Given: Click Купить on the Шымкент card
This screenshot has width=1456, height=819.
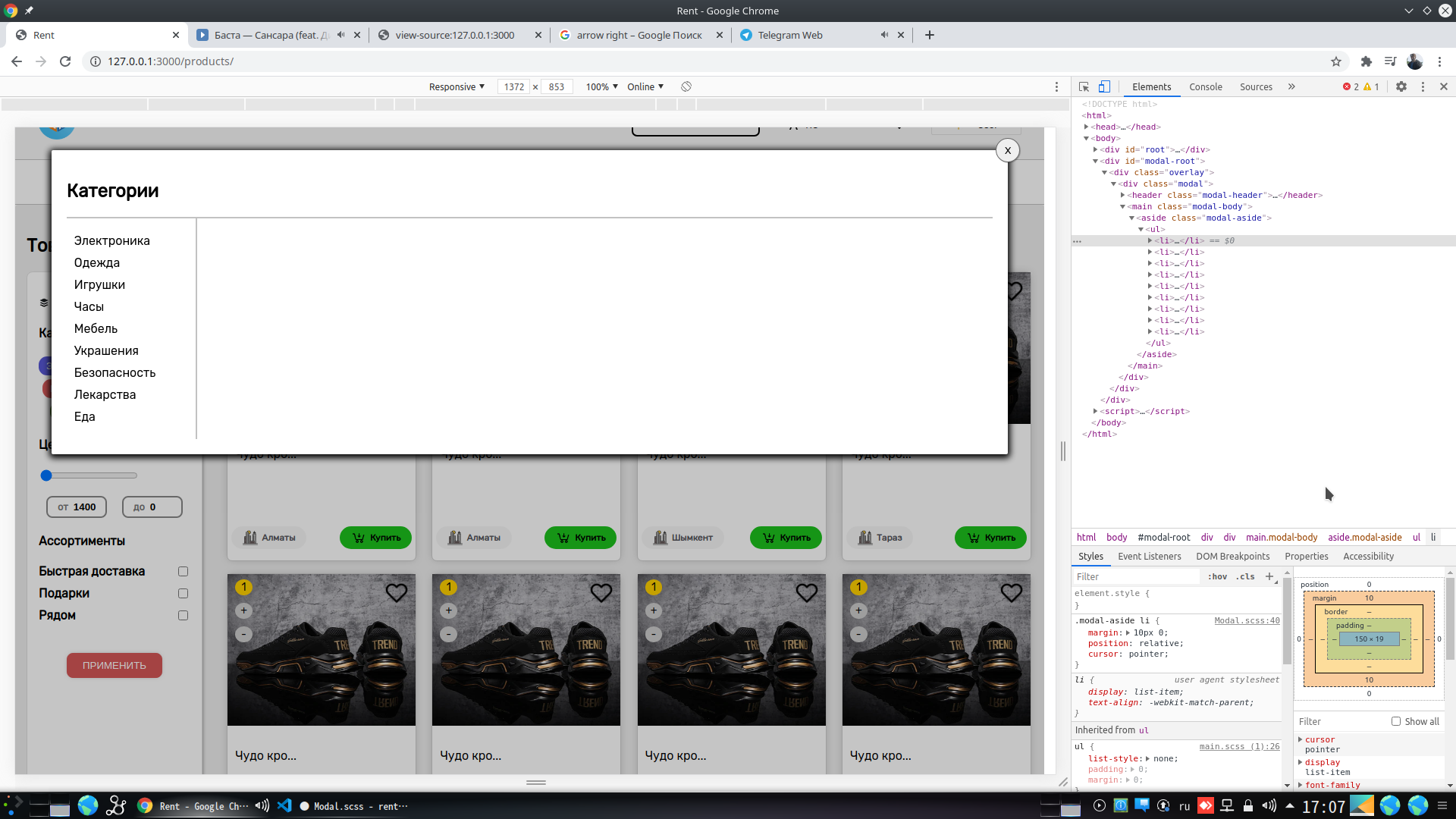Looking at the screenshot, I should [786, 538].
